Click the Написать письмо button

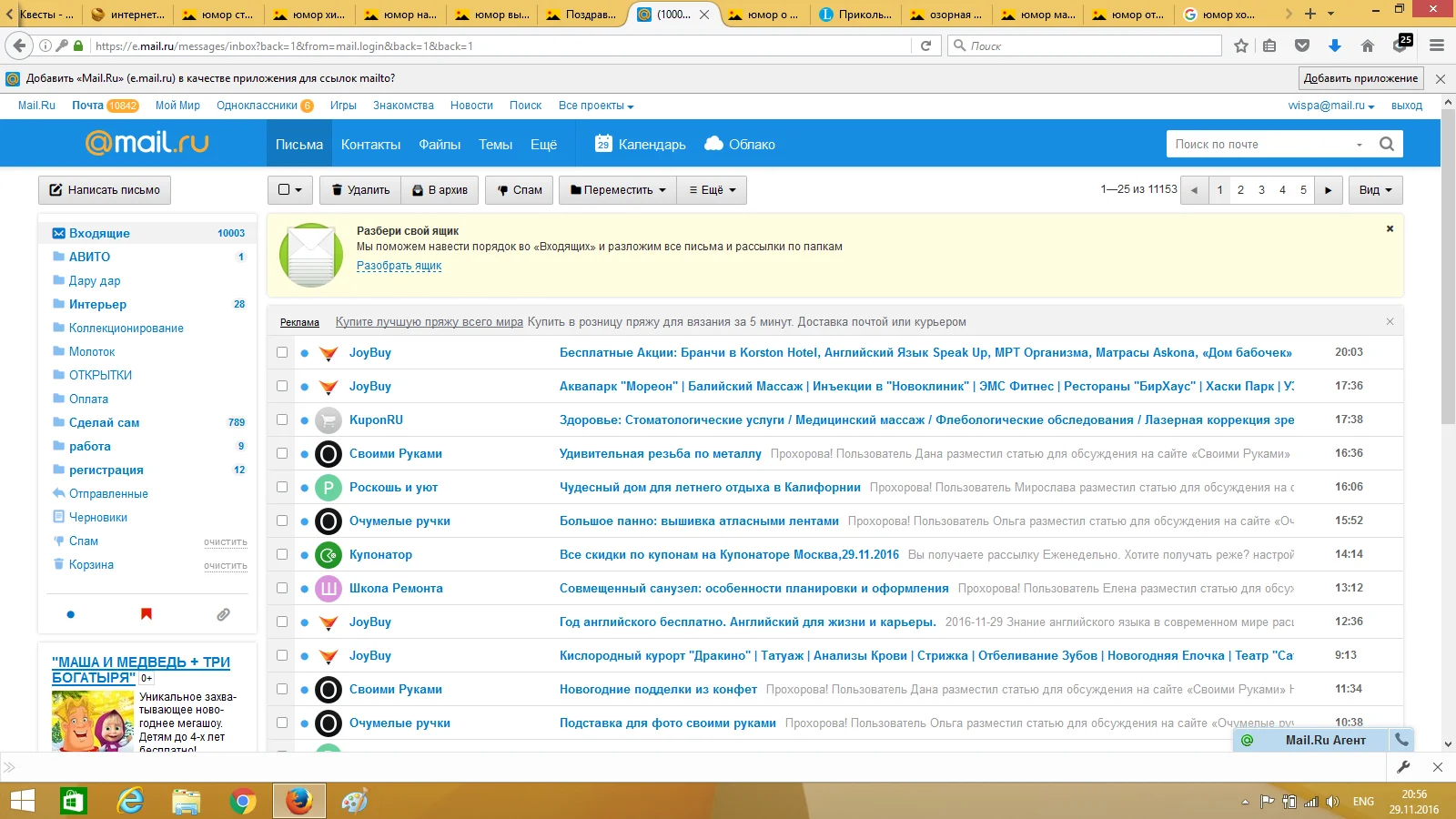(105, 190)
